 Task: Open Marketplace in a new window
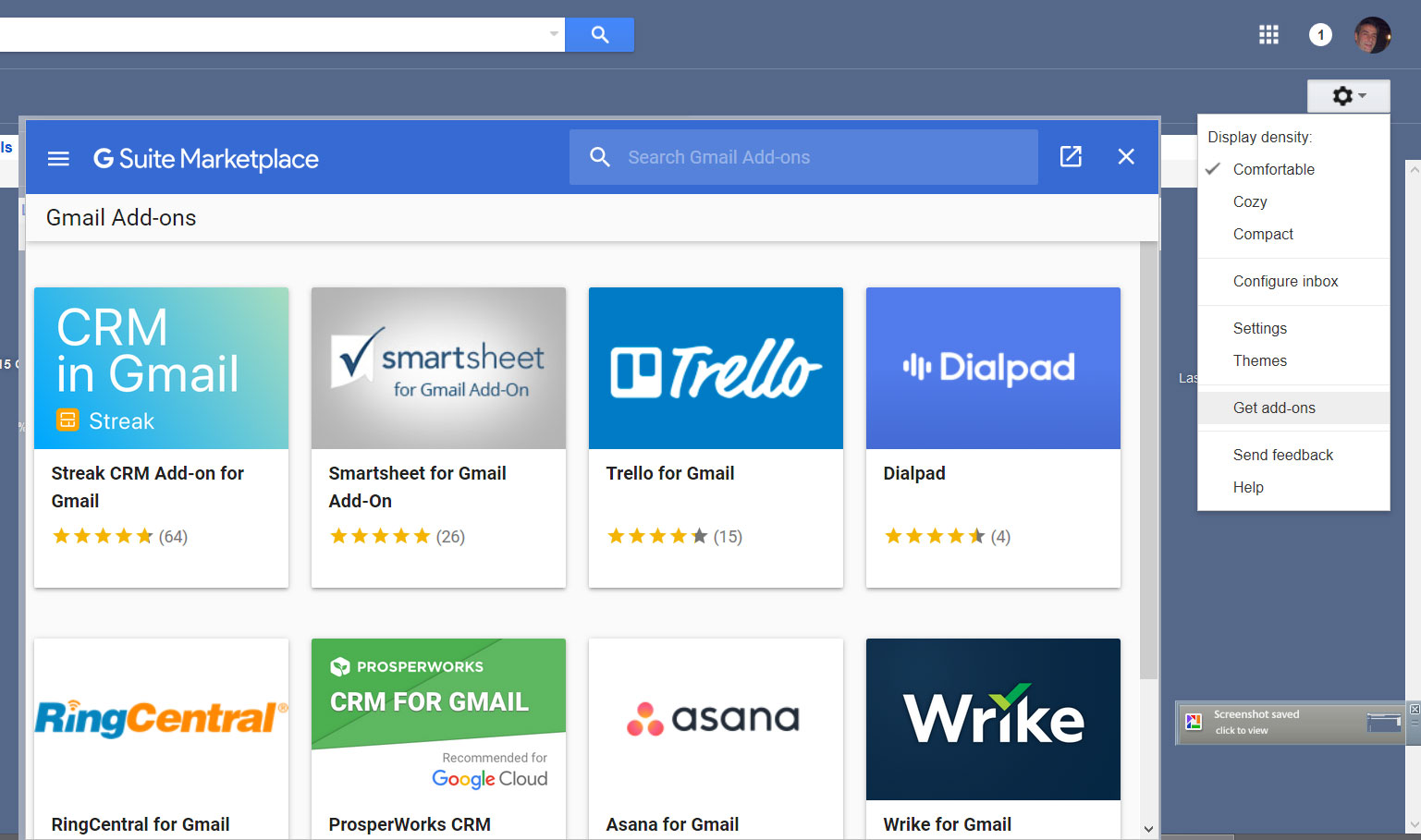1071,156
